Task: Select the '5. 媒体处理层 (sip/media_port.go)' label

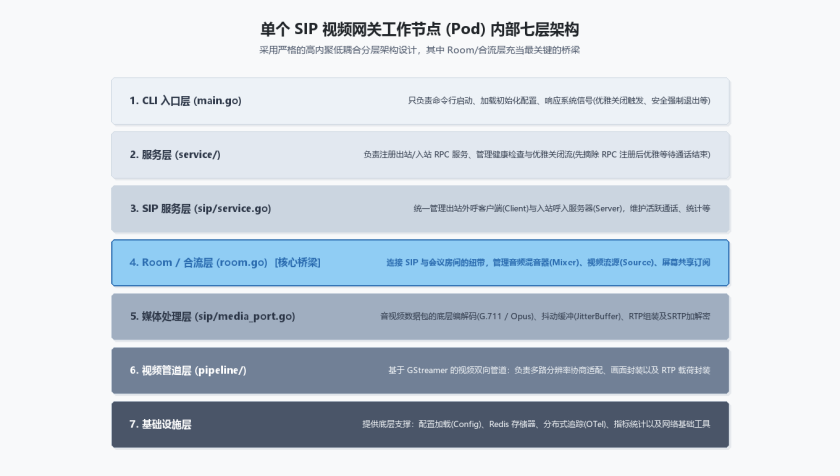Action: (212, 317)
